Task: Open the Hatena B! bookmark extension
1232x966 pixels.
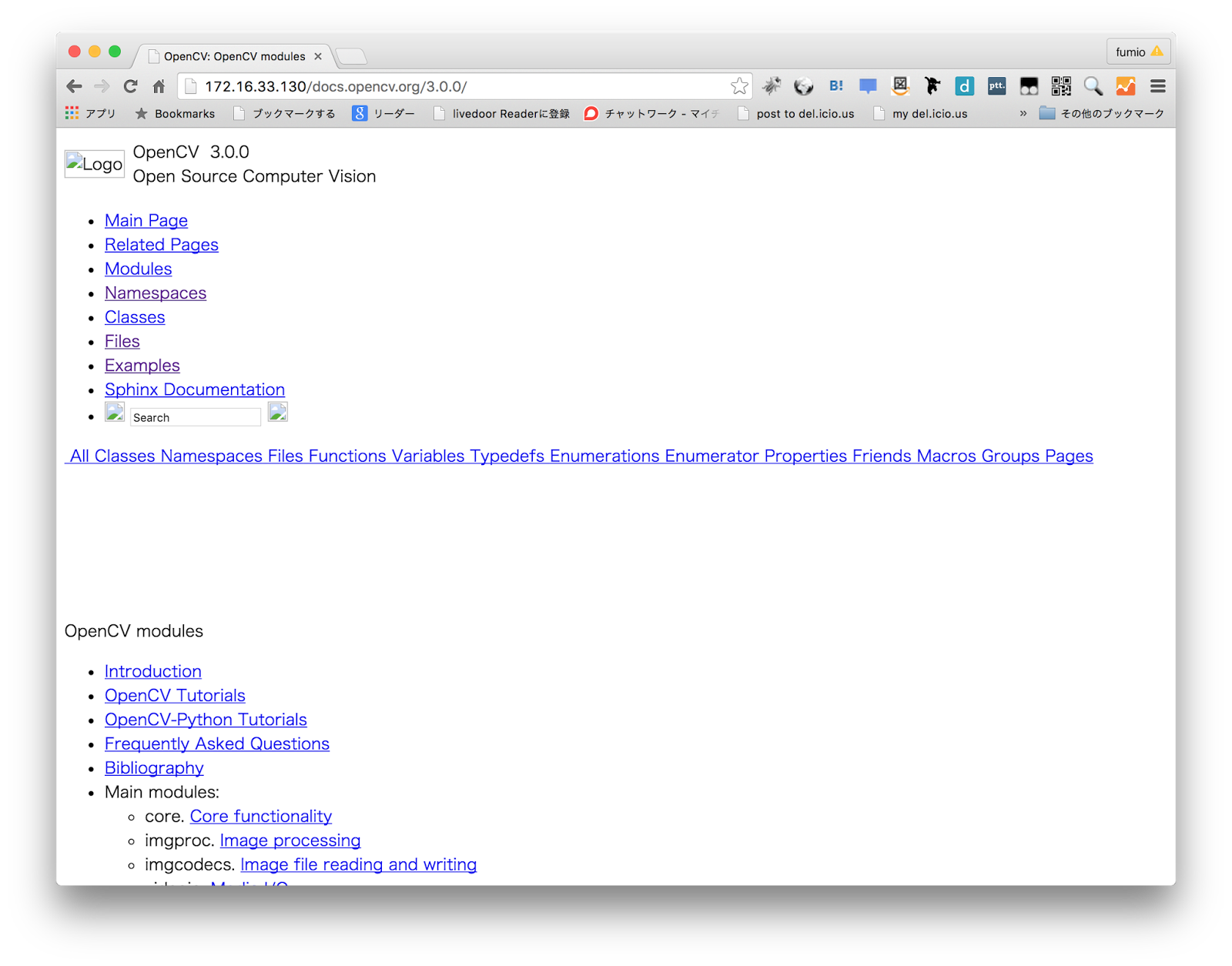Action: (836, 86)
